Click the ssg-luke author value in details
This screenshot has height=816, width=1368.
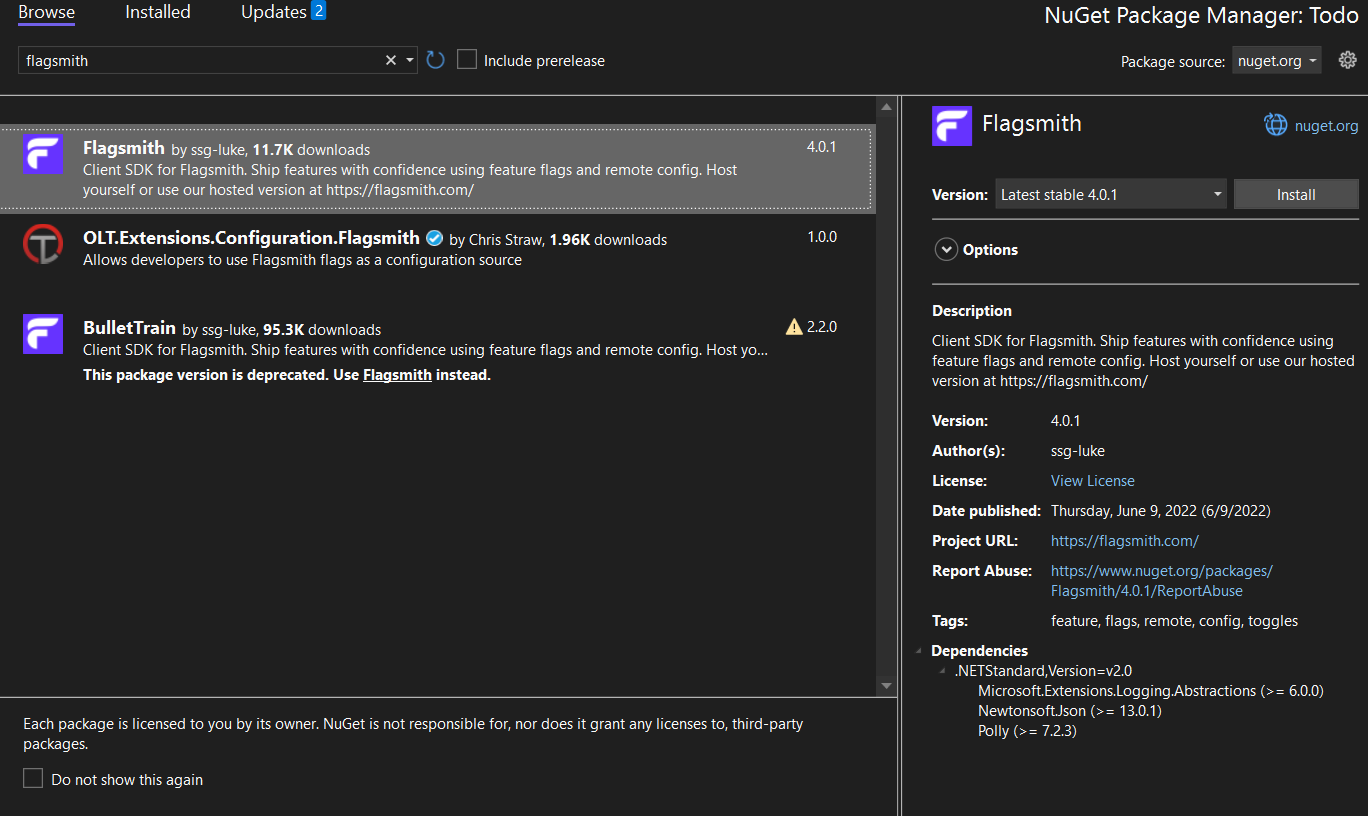point(1078,450)
